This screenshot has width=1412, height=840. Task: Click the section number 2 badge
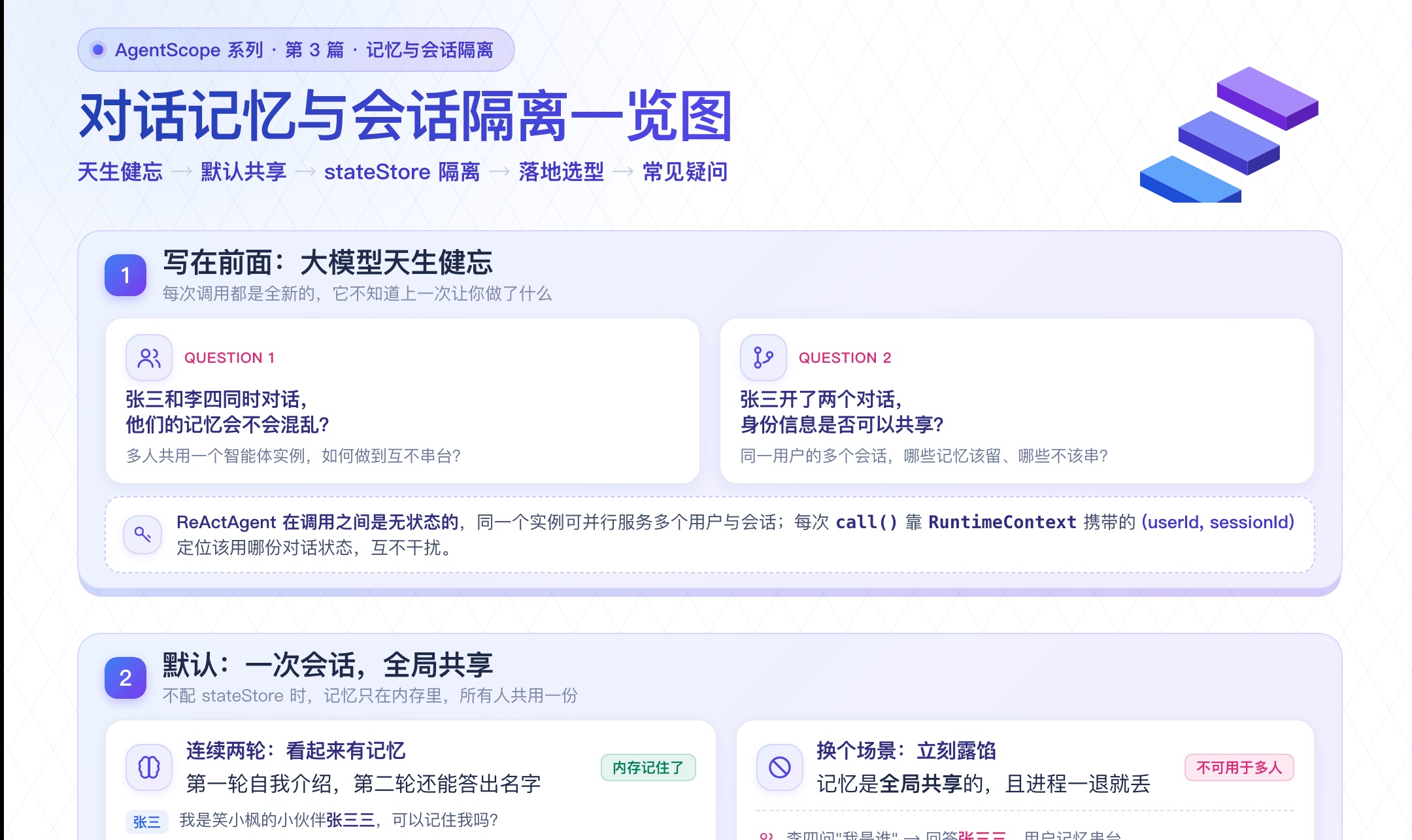(x=126, y=678)
